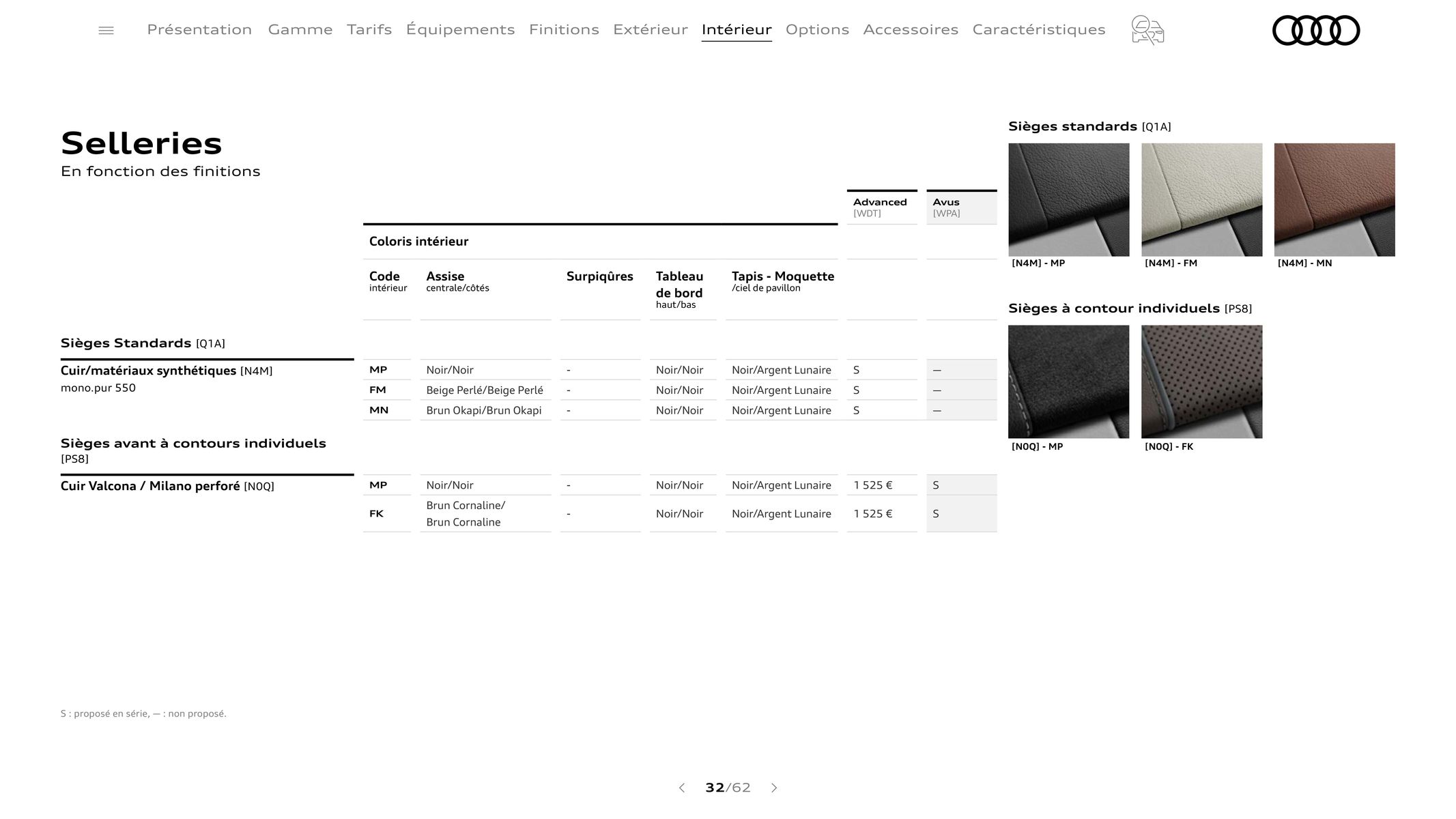This screenshot has height=819, width=1456.
Task: Click the Beige Perlé/Beige Perlé cell
Action: click(485, 390)
